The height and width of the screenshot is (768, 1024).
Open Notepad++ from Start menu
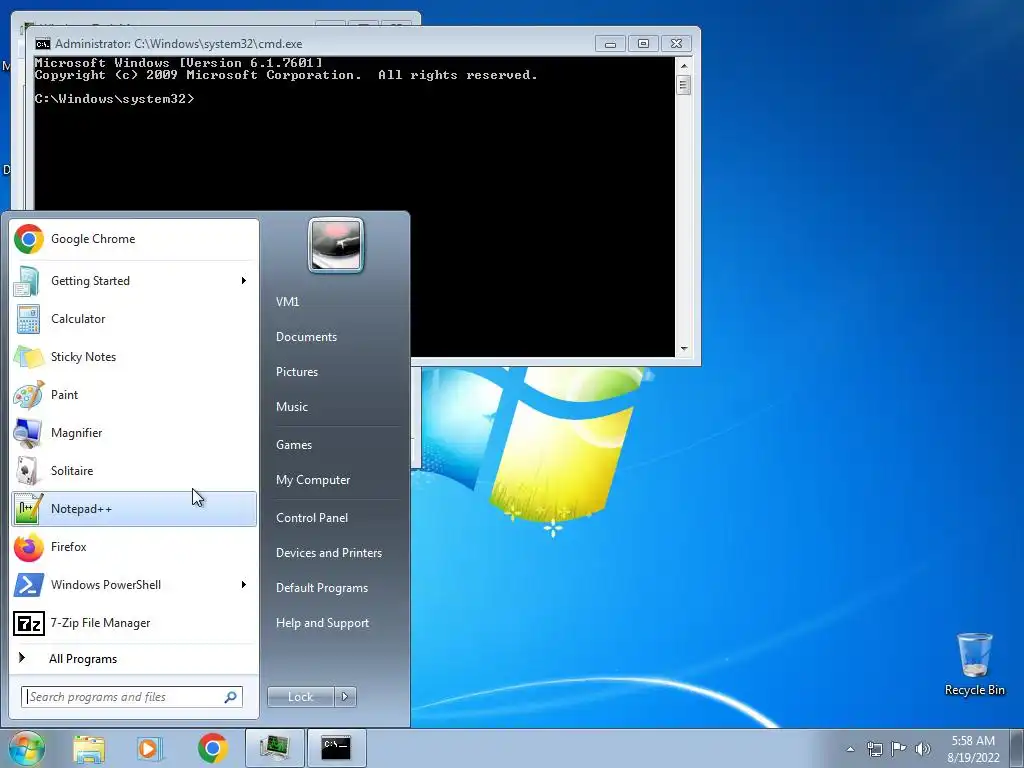(x=134, y=509)
